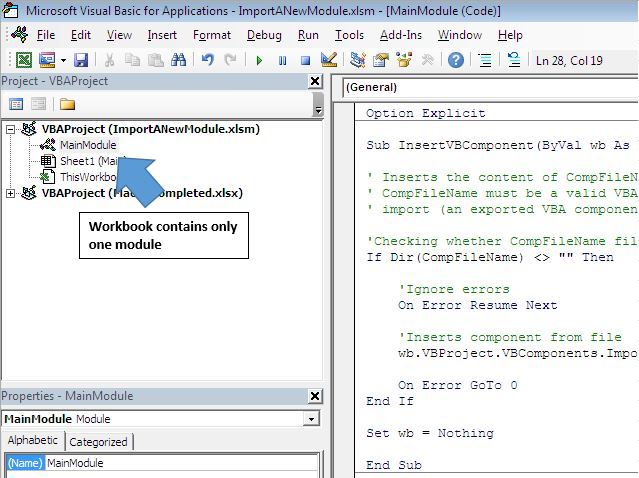
Task: Open the File menu
Action: (x=46, y=35)
